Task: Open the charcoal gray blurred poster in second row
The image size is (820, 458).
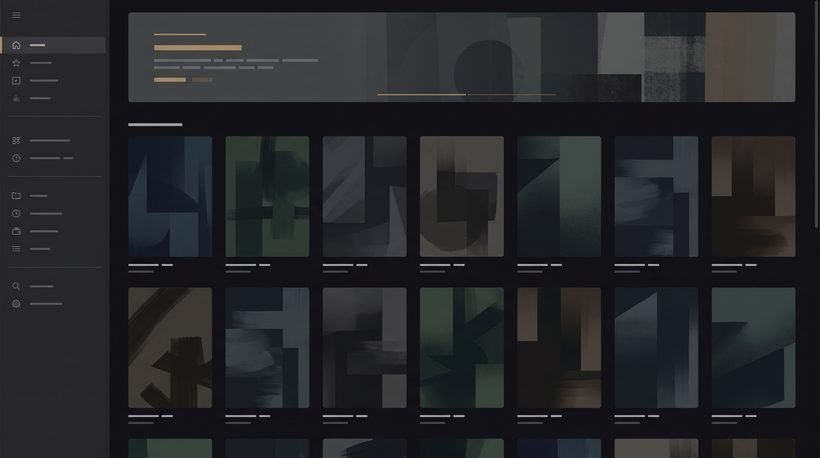Action: (x=365, y=348)
